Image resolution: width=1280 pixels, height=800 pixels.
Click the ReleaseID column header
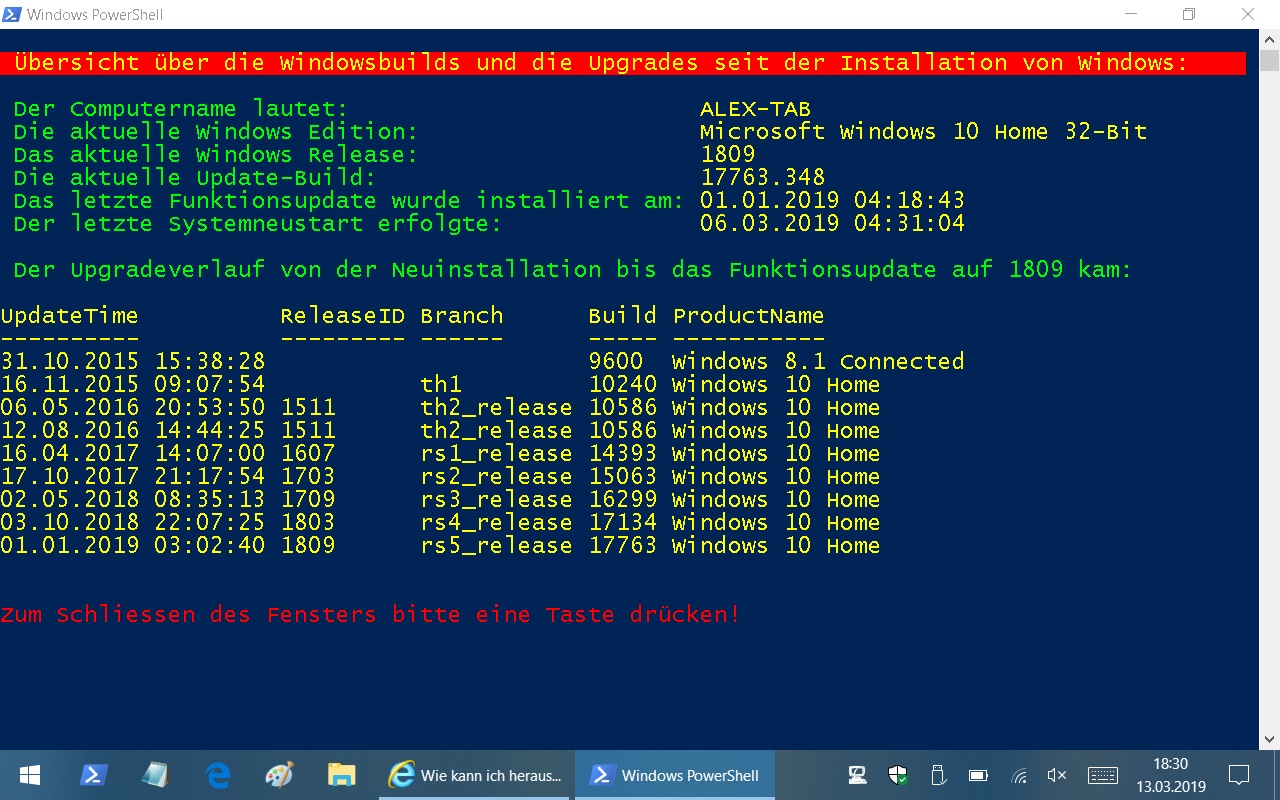click(342, 316)
